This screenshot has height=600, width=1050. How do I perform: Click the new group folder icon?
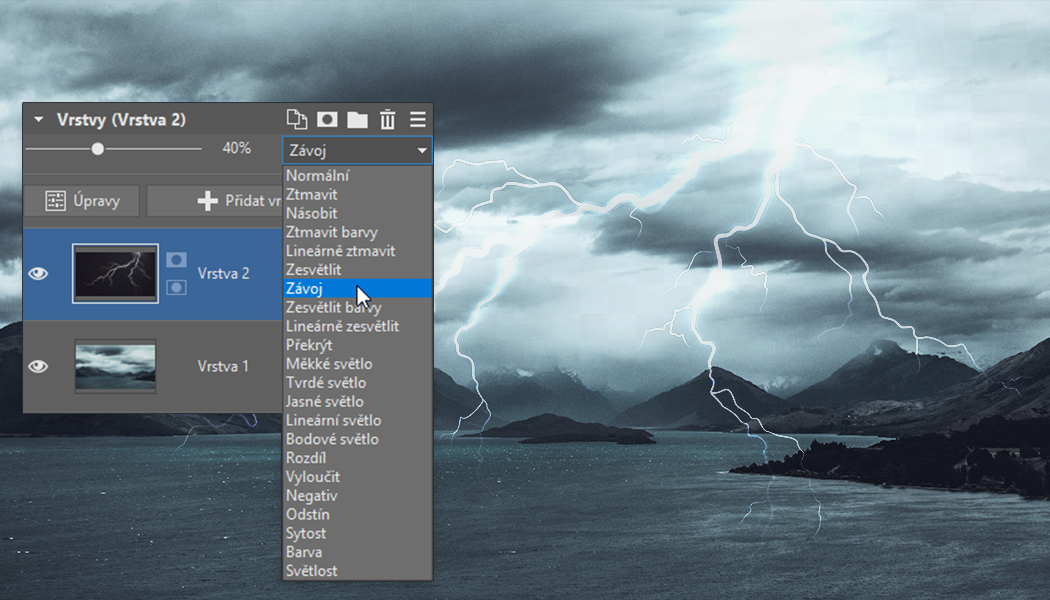point(358,120)
